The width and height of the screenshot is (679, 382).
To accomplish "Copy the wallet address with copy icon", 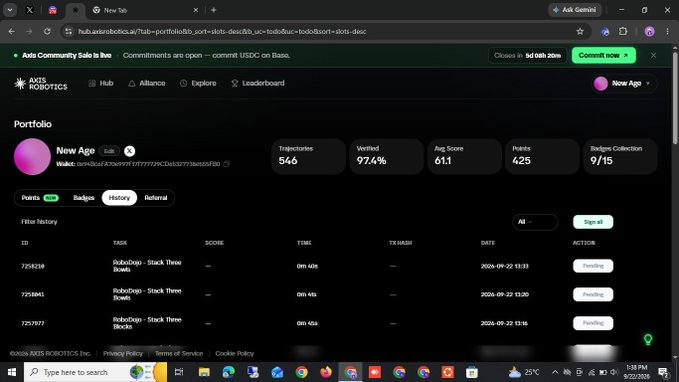I will point(226,164).
